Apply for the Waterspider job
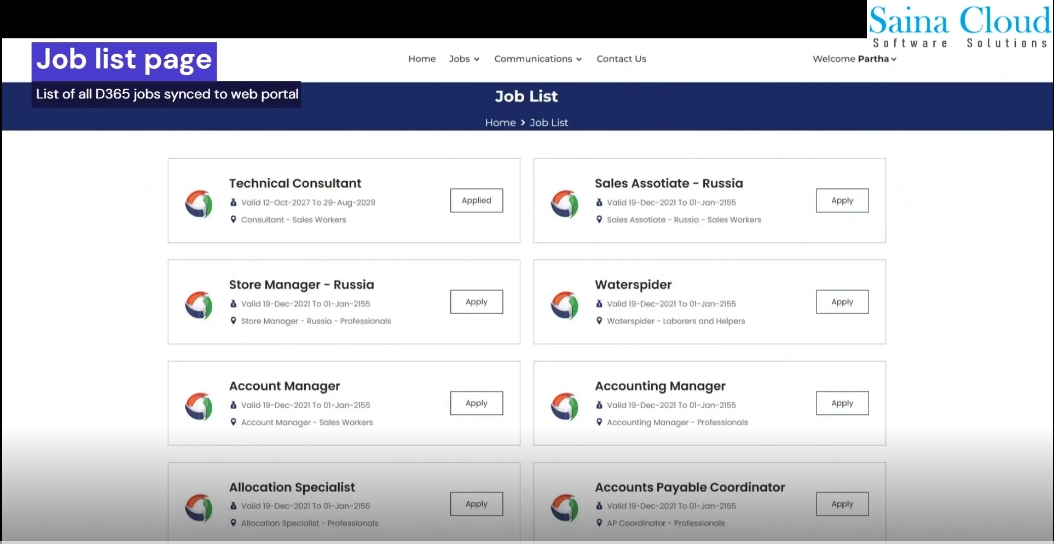This screenshot has width=1054, height=544. coord(842,302)
